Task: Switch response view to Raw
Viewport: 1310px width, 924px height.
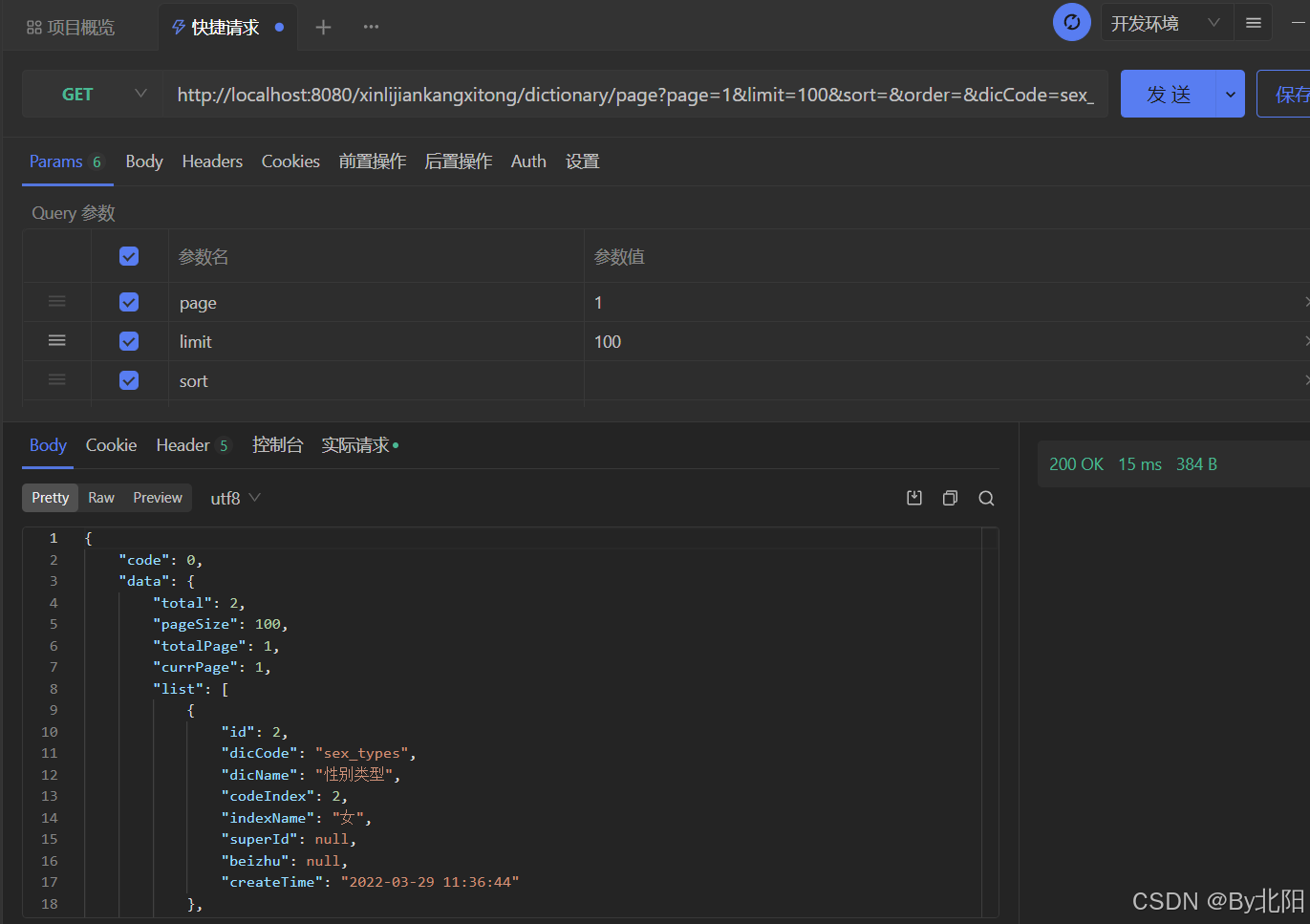Action: pyautogui.click(x=101, y=498)
